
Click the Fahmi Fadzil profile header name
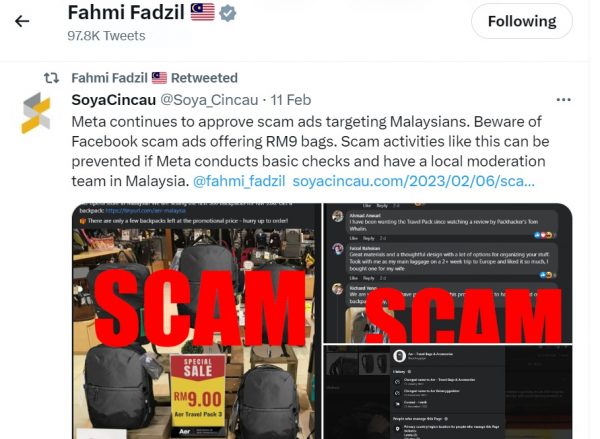[x=126, y=13]
